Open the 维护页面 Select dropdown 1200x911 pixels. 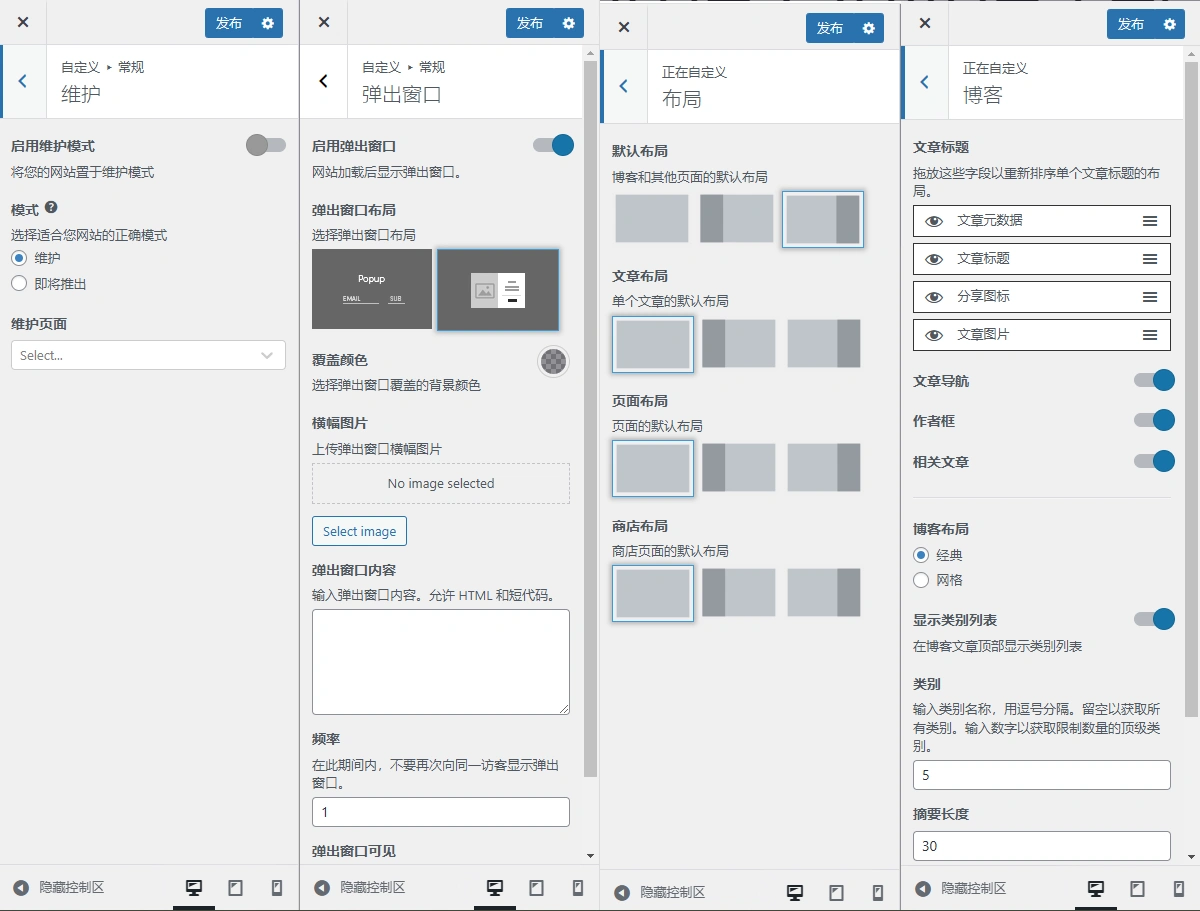click(148, 356)
